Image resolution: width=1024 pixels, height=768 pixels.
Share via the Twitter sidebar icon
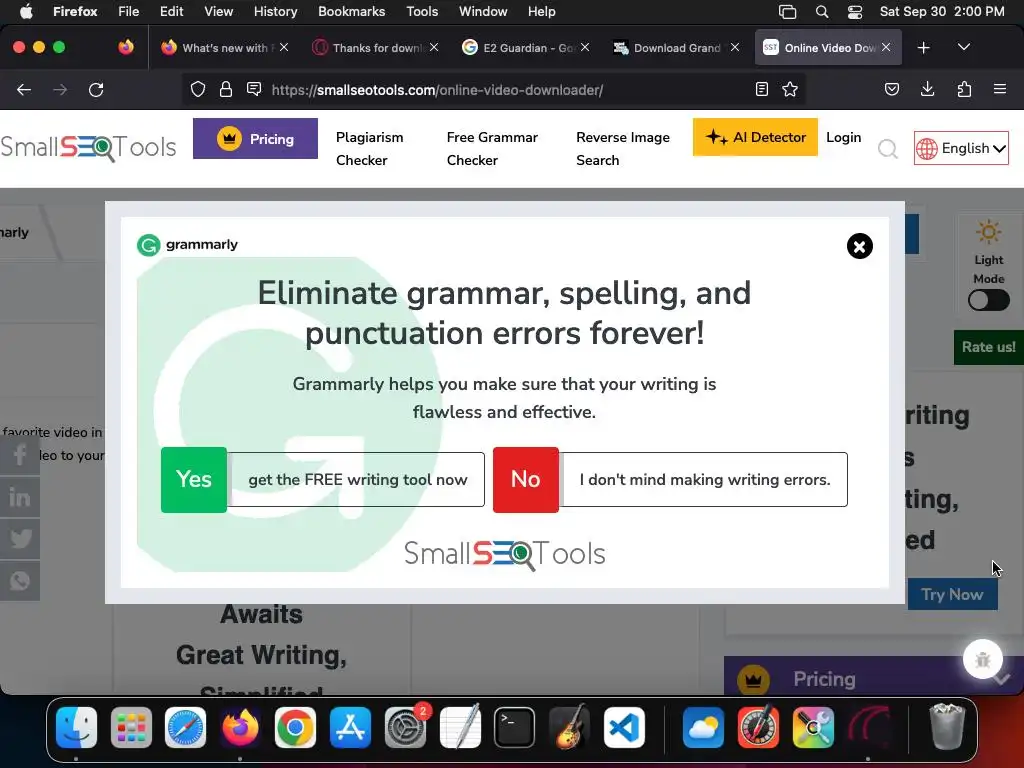pyautogui.click(x=20, y=539)
